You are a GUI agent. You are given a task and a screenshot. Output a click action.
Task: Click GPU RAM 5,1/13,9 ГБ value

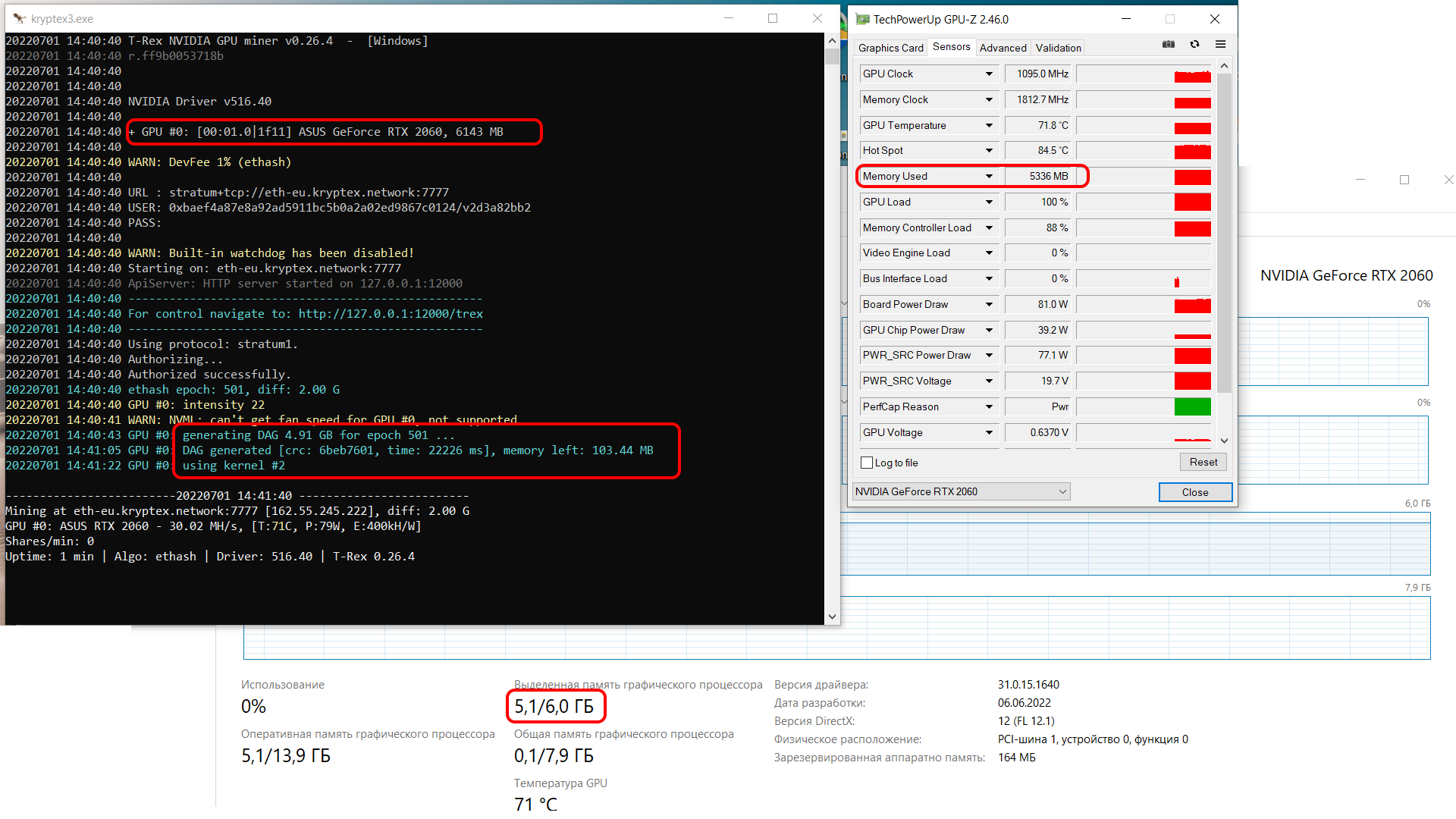coord(286,756)
